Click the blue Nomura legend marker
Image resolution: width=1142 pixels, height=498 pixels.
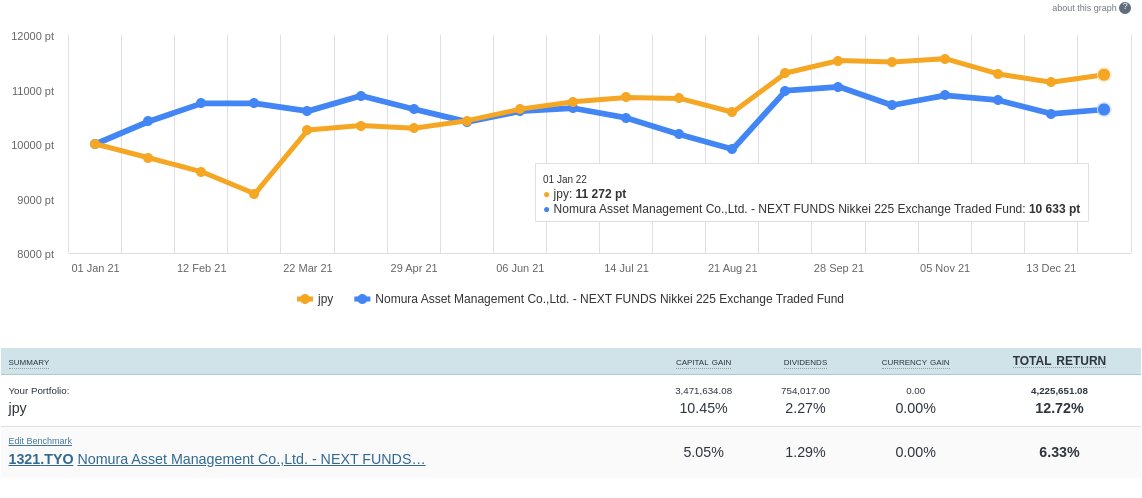pos(362,299)
